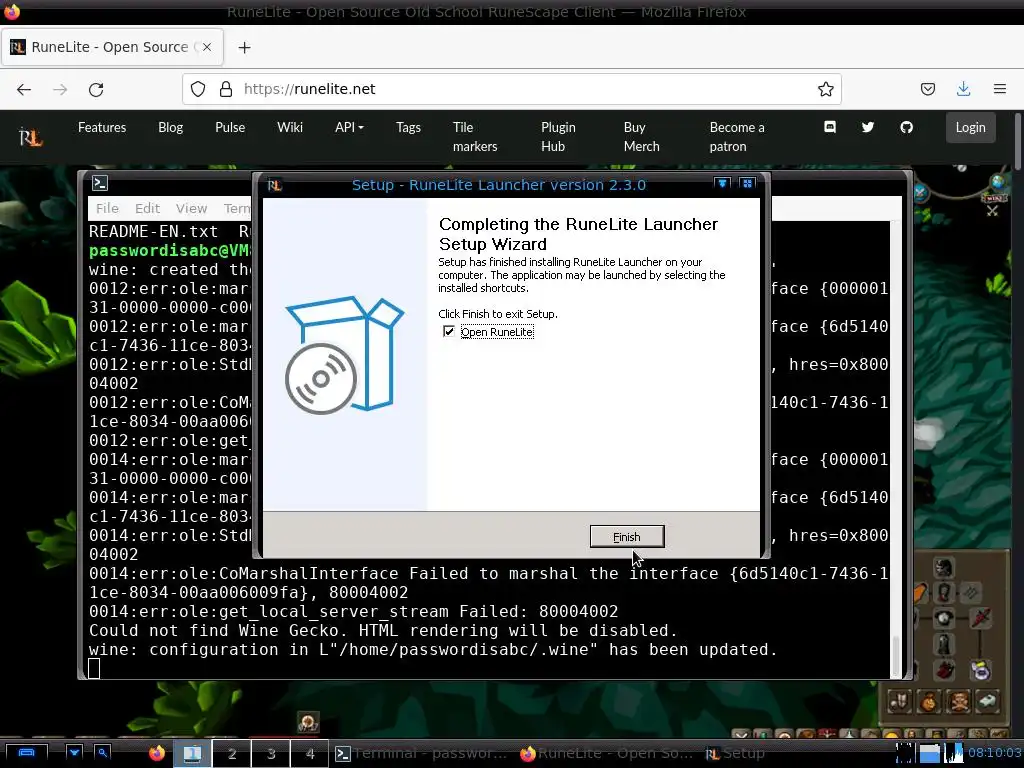This screenshot has width=1024, height=768.
Task: Bookmark the page with star icon
Action: pos(825,89)
